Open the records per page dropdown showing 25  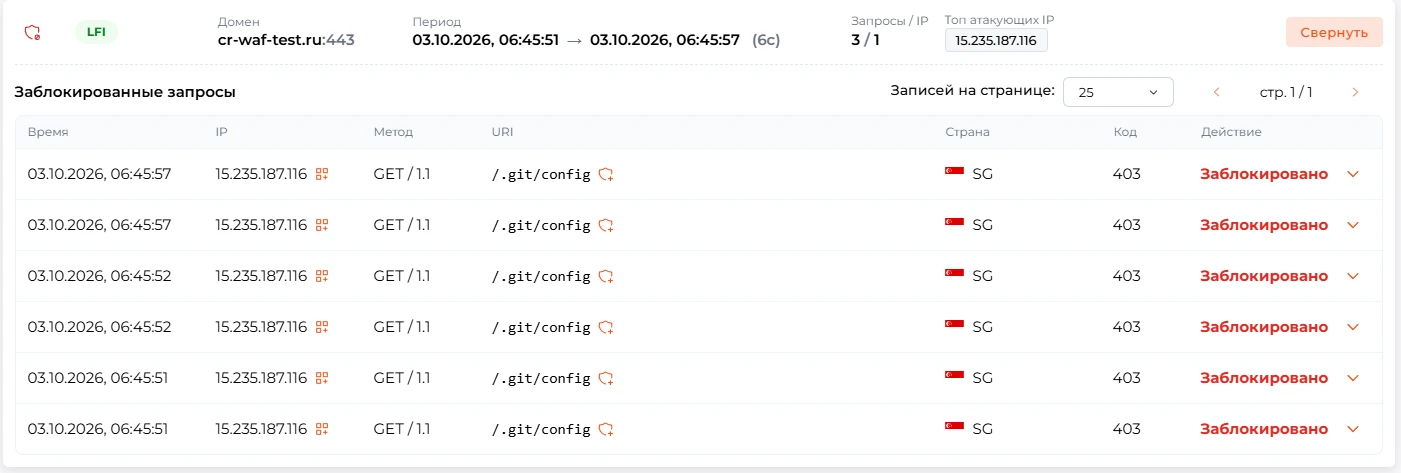coord(1118,92)
